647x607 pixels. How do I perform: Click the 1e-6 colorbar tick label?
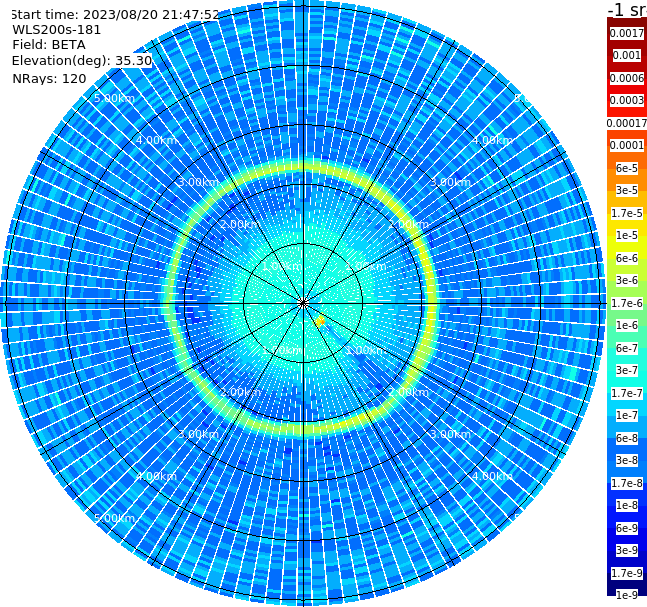[x=627, y=325]
